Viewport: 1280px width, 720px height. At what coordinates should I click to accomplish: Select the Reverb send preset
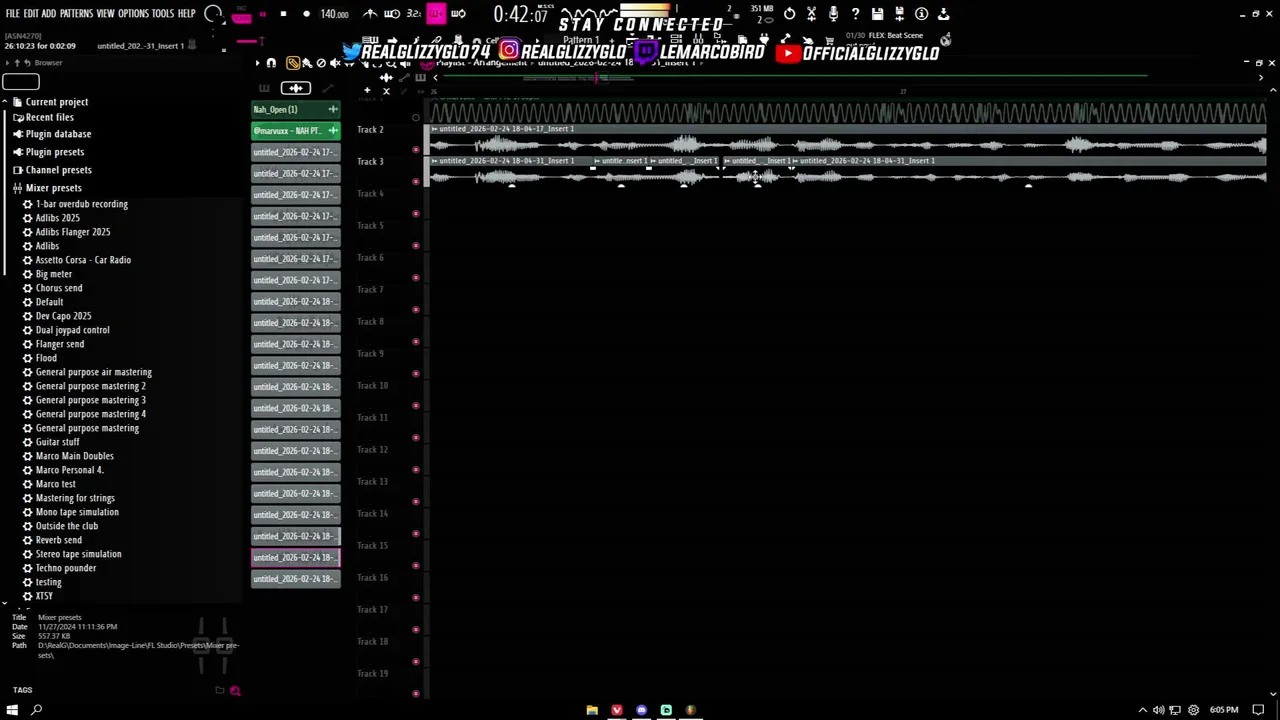point(58,540)
